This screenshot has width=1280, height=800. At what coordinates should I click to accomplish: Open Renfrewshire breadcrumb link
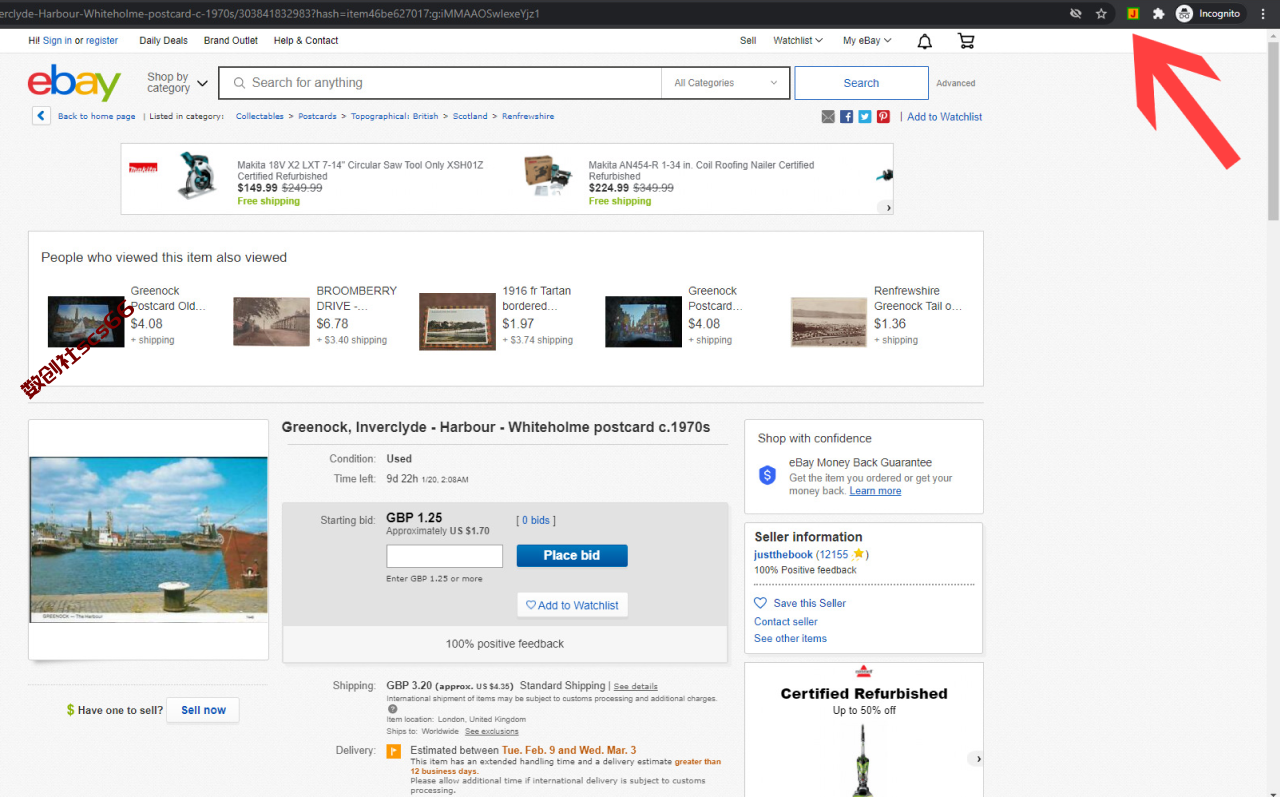coord(528,116)
